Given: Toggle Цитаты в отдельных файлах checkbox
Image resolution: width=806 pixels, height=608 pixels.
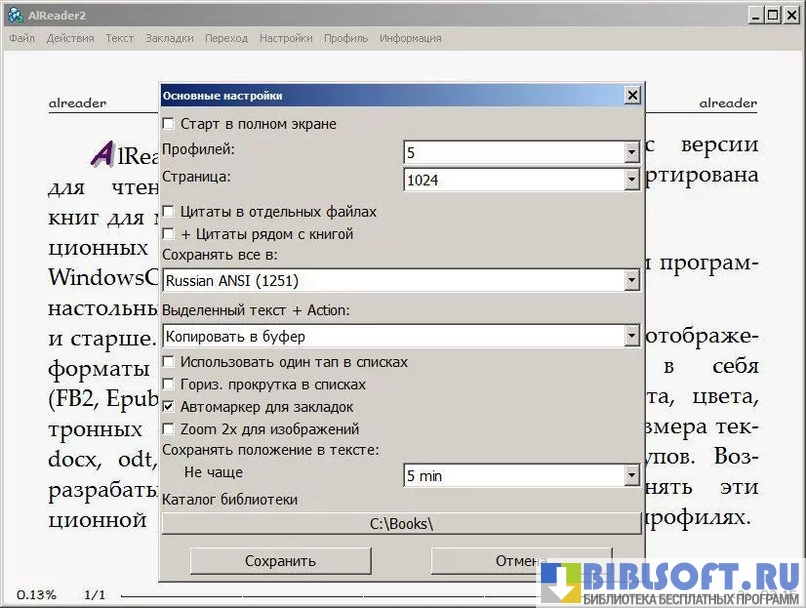Looking at the screenshot, I should (169, 212).
